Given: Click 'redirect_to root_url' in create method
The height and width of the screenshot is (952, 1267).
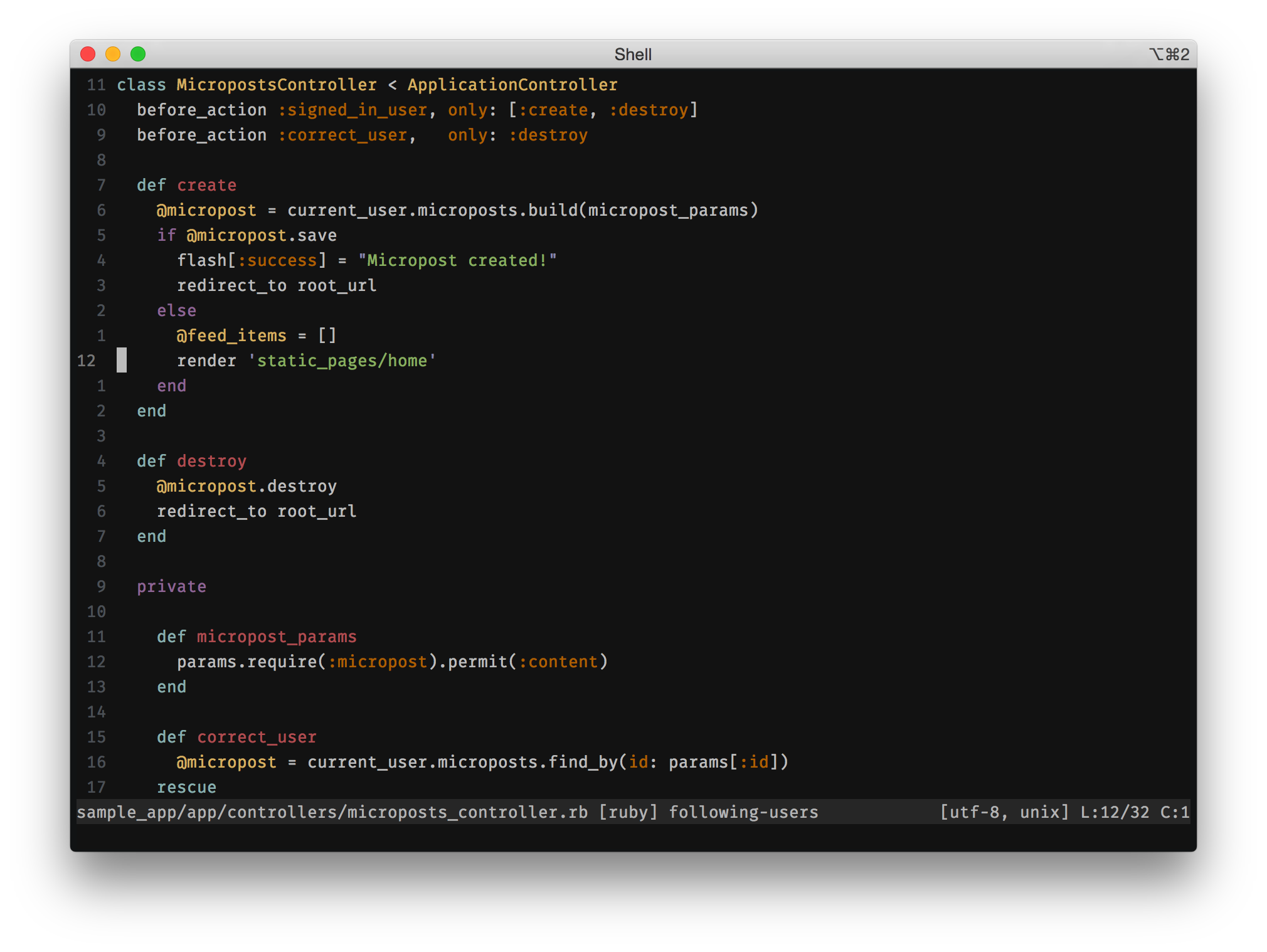Looking at the screenshot, I should pos(277,285).
